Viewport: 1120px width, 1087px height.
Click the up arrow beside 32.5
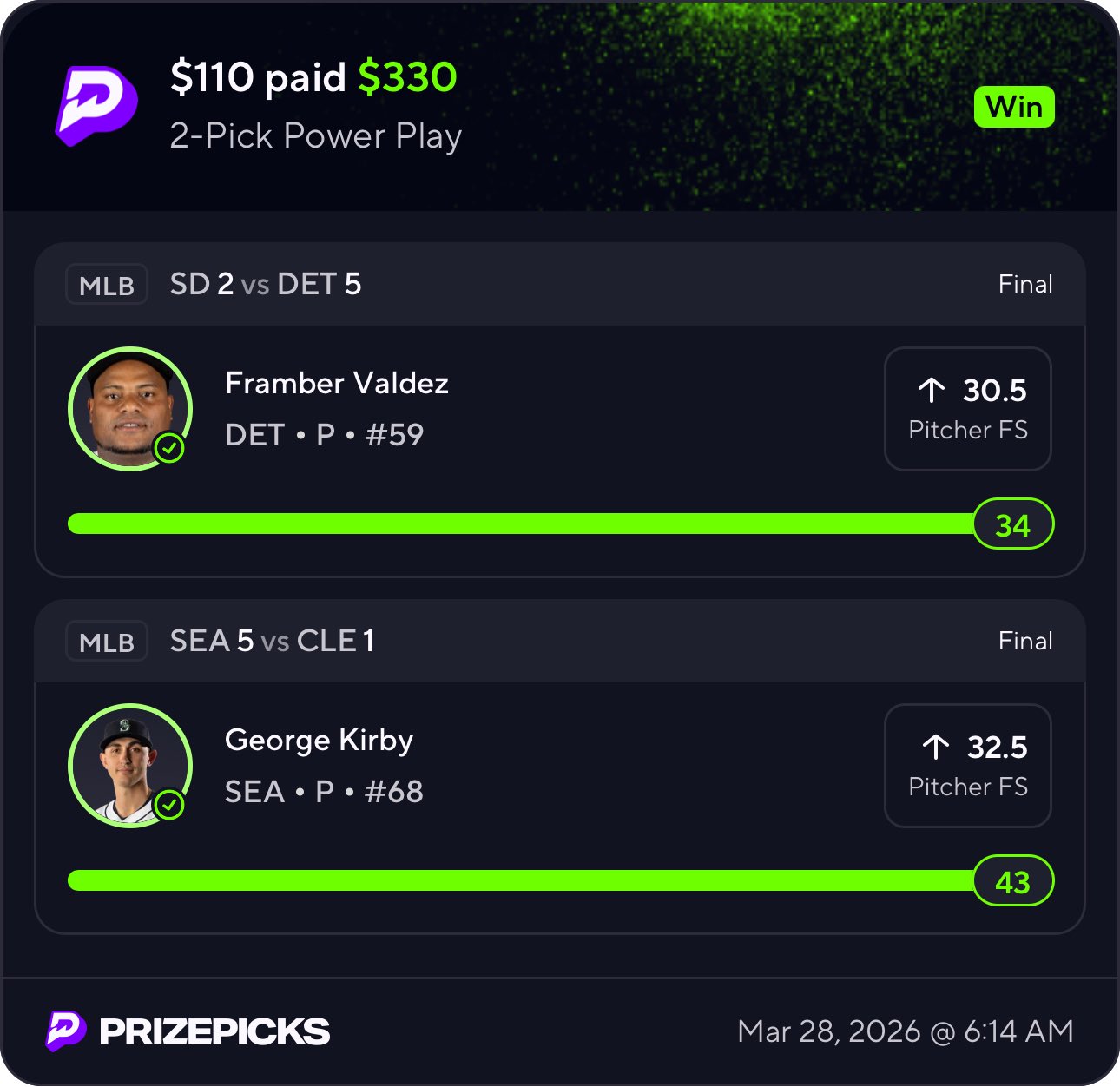[935, 747]
